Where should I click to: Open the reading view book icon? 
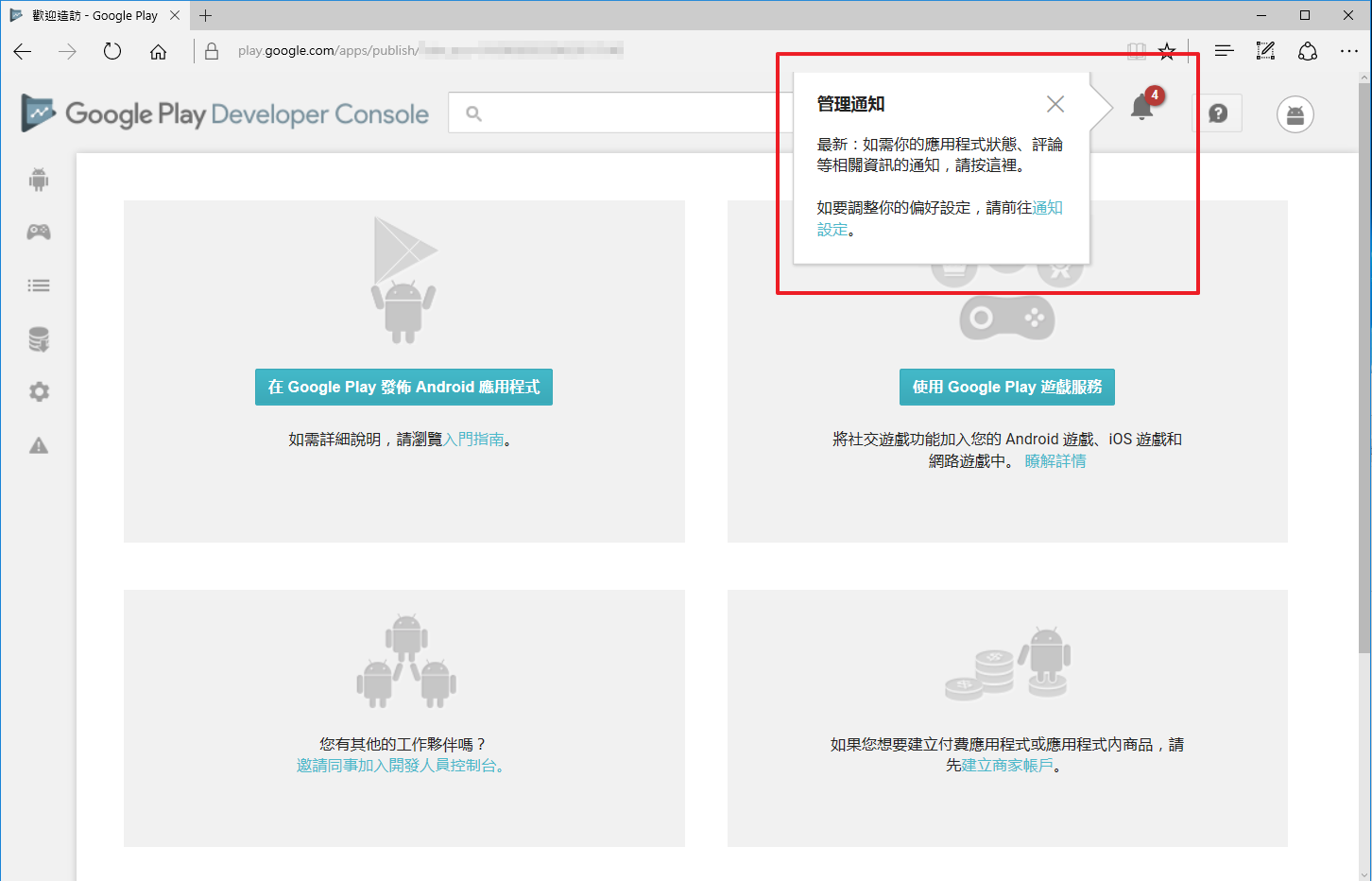pyautogui.click(x=1137, y=51)
